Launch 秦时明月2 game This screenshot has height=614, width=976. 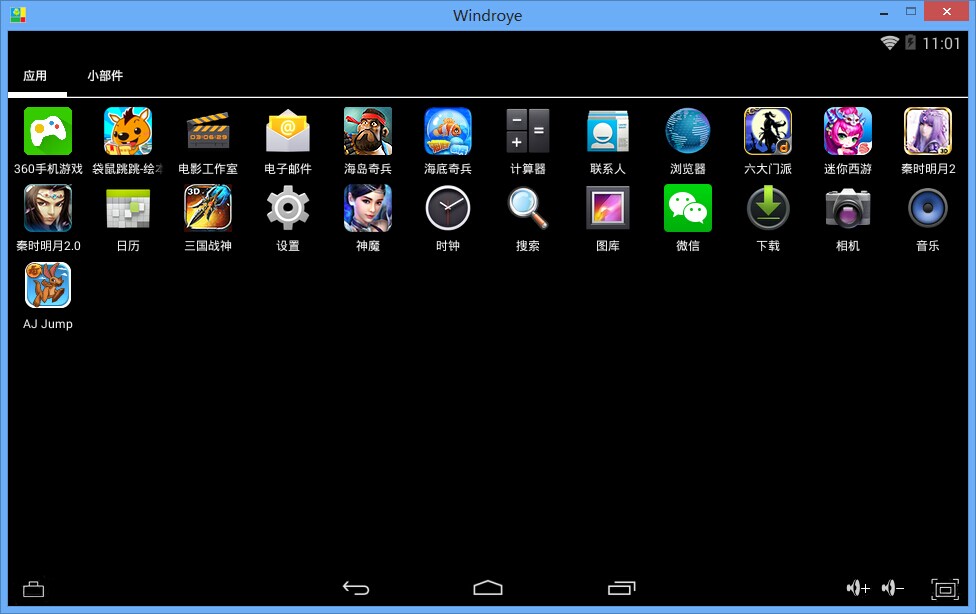coord(927,131)
